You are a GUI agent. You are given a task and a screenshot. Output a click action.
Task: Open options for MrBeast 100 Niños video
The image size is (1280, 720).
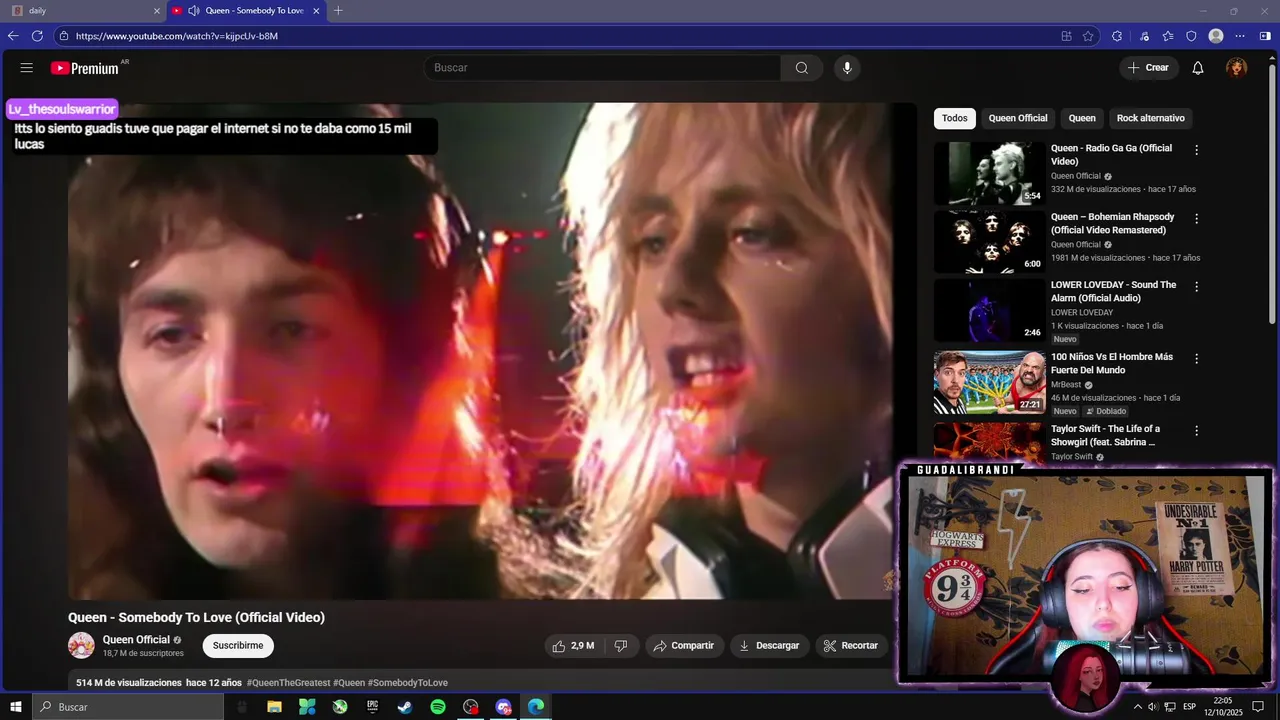1196,358
